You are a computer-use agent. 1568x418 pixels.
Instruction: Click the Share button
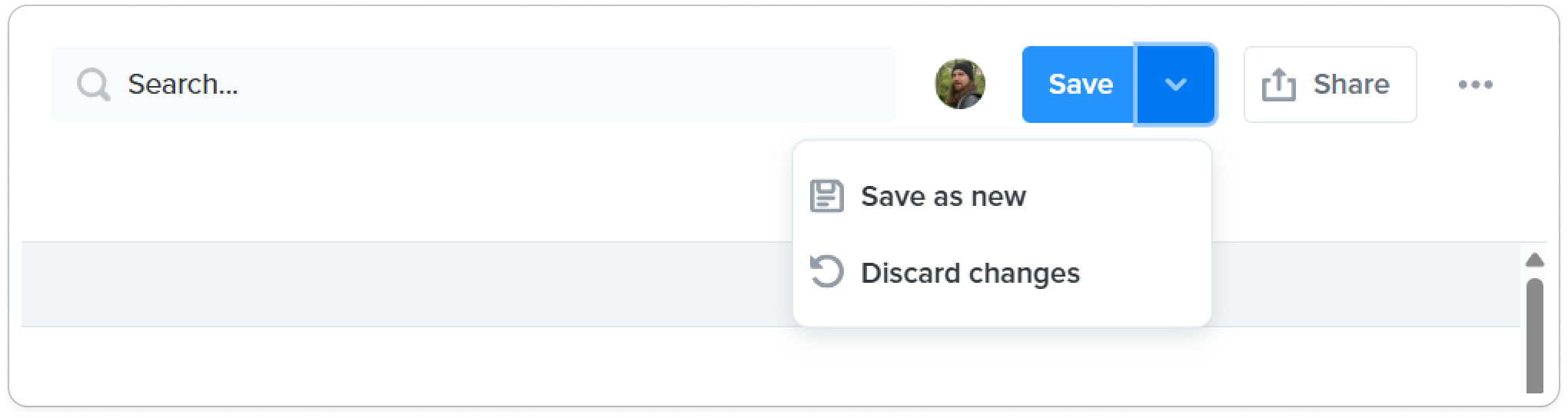(x=1330, y=85)
